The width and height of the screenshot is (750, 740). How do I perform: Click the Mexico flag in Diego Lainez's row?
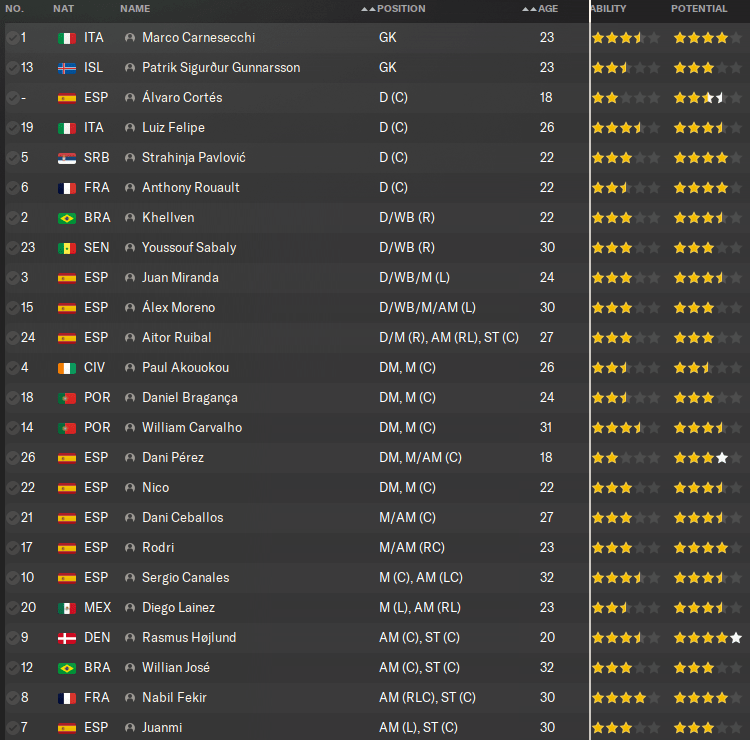click(x=67, y=608)
